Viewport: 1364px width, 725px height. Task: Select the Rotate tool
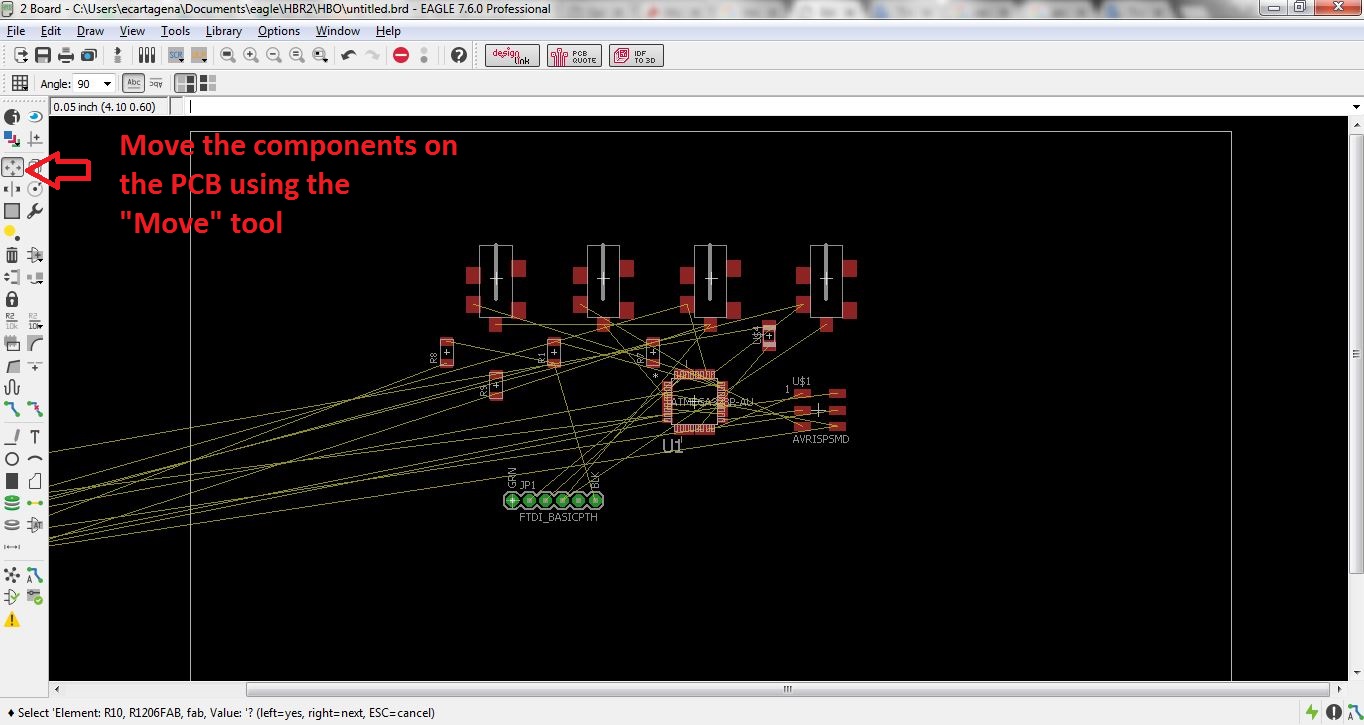point(35,188)
